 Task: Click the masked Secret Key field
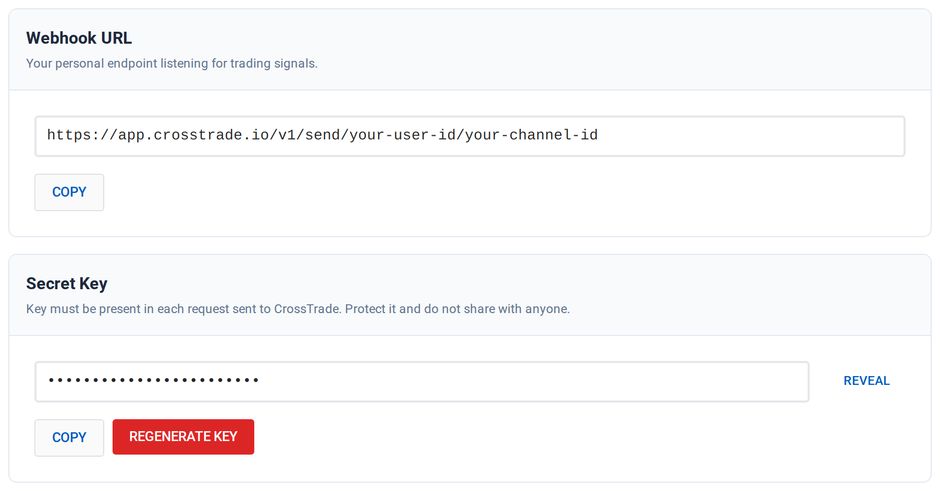421,381
